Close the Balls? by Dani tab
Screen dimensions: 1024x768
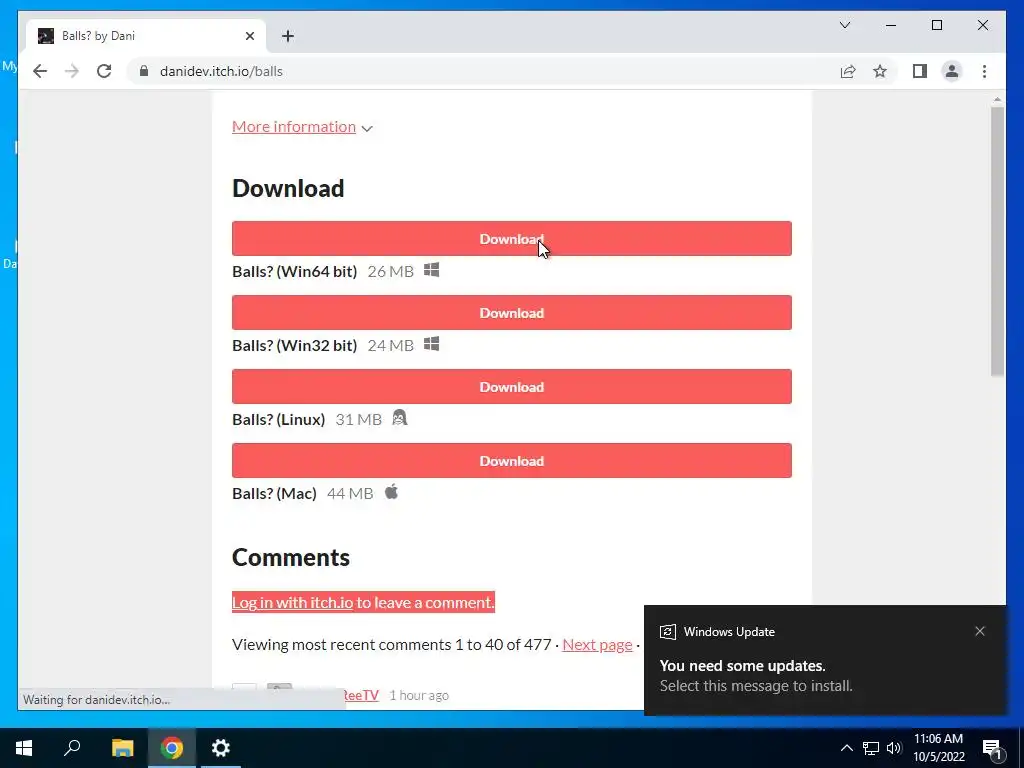[249, 36]
